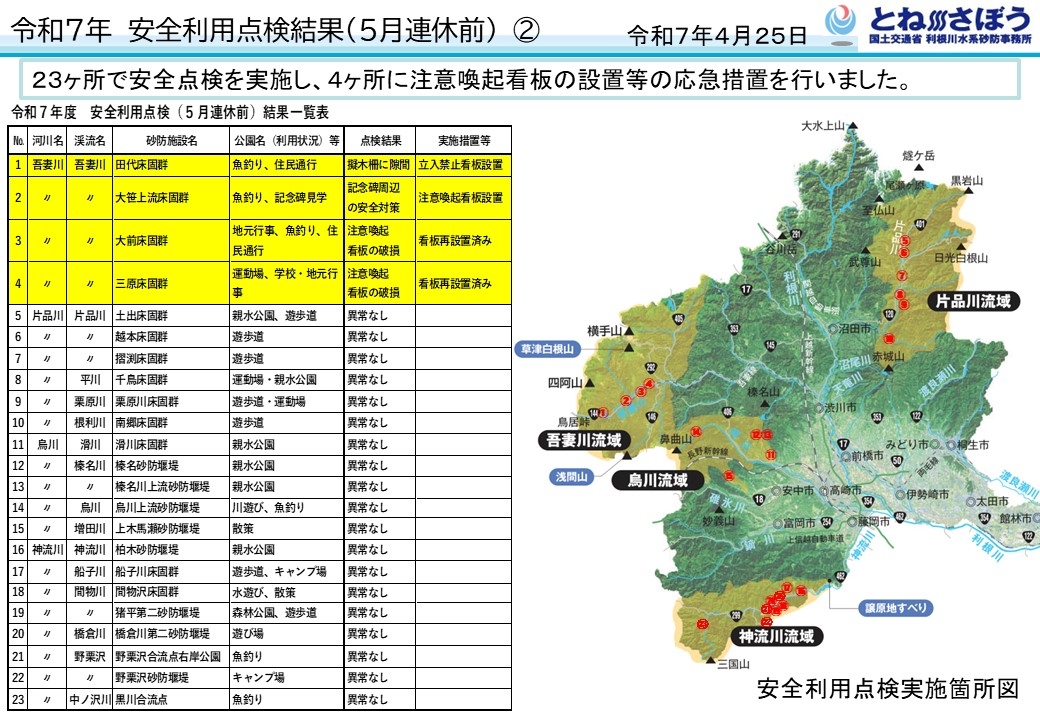The width and height of the screenshot is (1040, 720).
Task: Click the 公園名(利用状況)等 column header
Action: click(x=287, y=141)
